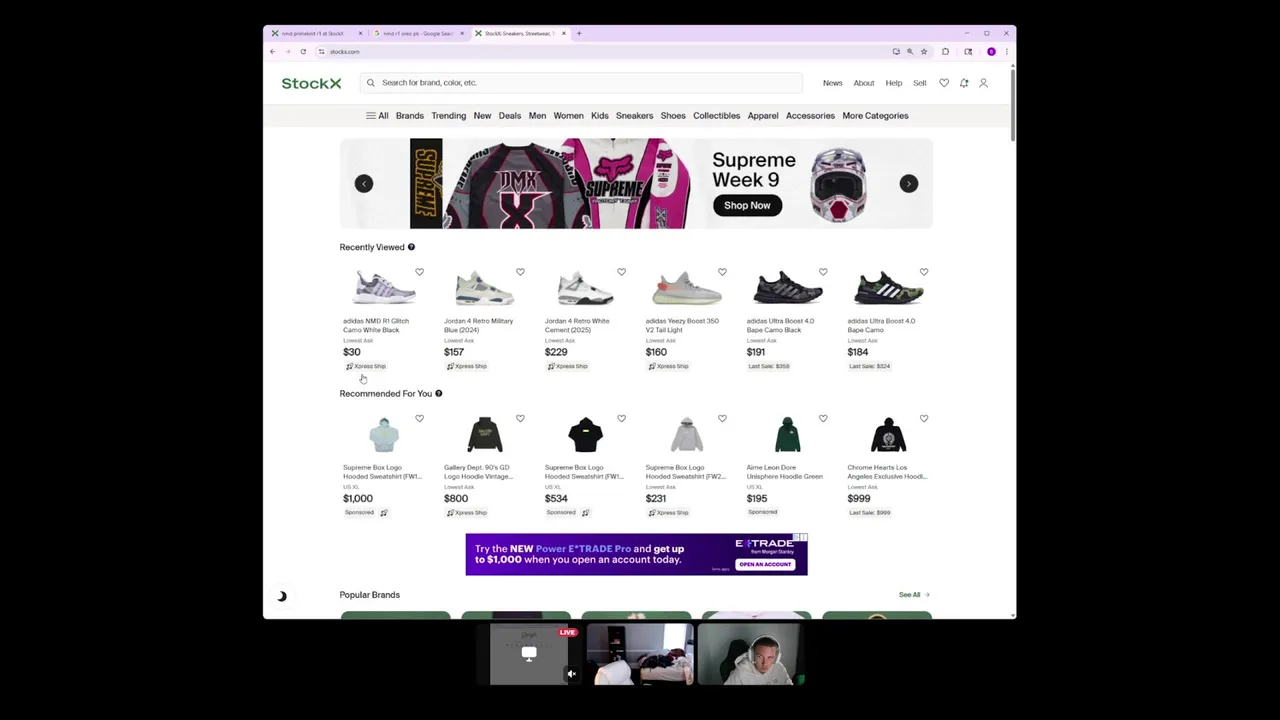Open Women category menu
1280x720 pixels.
(x=568, y=116)
